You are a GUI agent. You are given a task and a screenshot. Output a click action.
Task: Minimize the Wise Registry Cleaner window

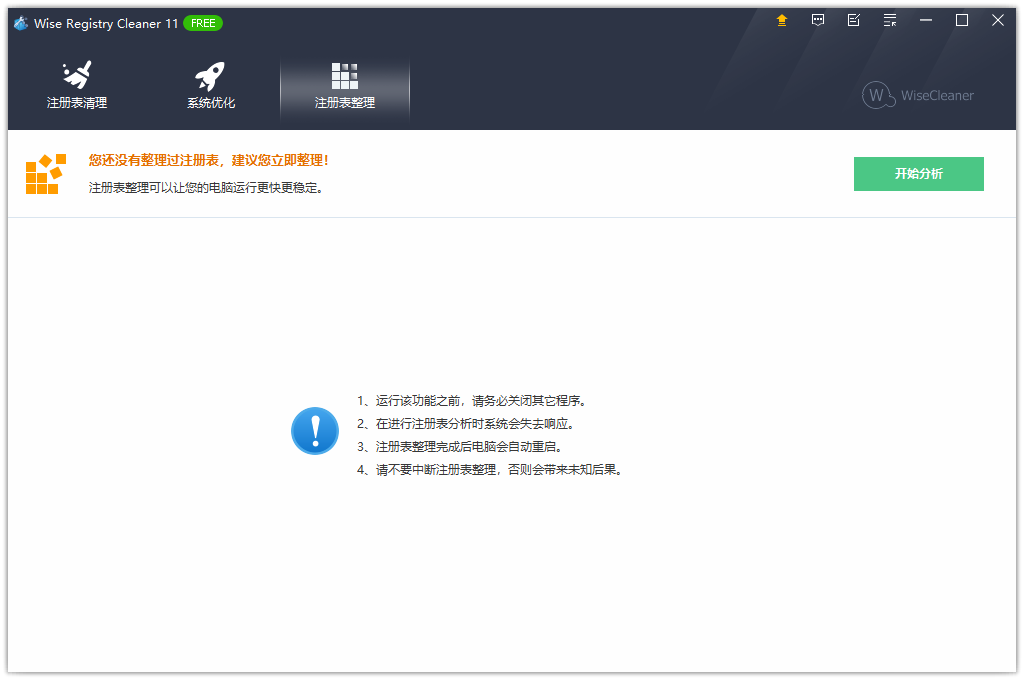[x=925, y=21]
